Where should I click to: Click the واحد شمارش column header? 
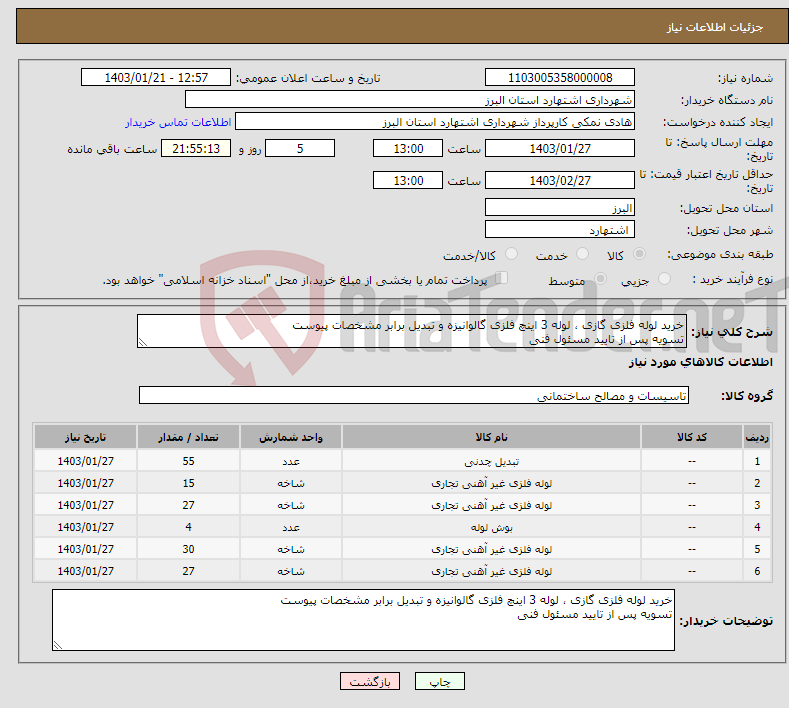[x=291, y=437]
